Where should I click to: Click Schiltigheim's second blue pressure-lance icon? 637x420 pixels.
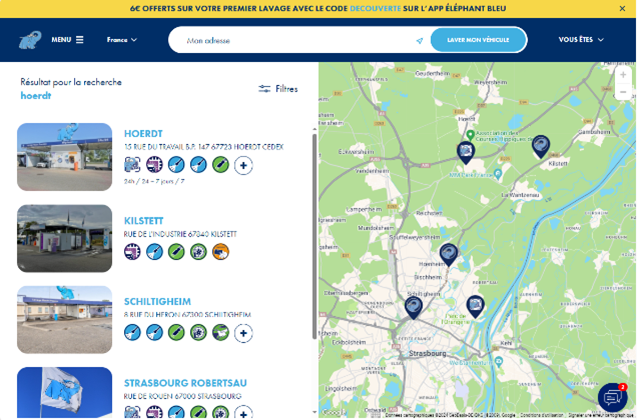coord(154,333)
